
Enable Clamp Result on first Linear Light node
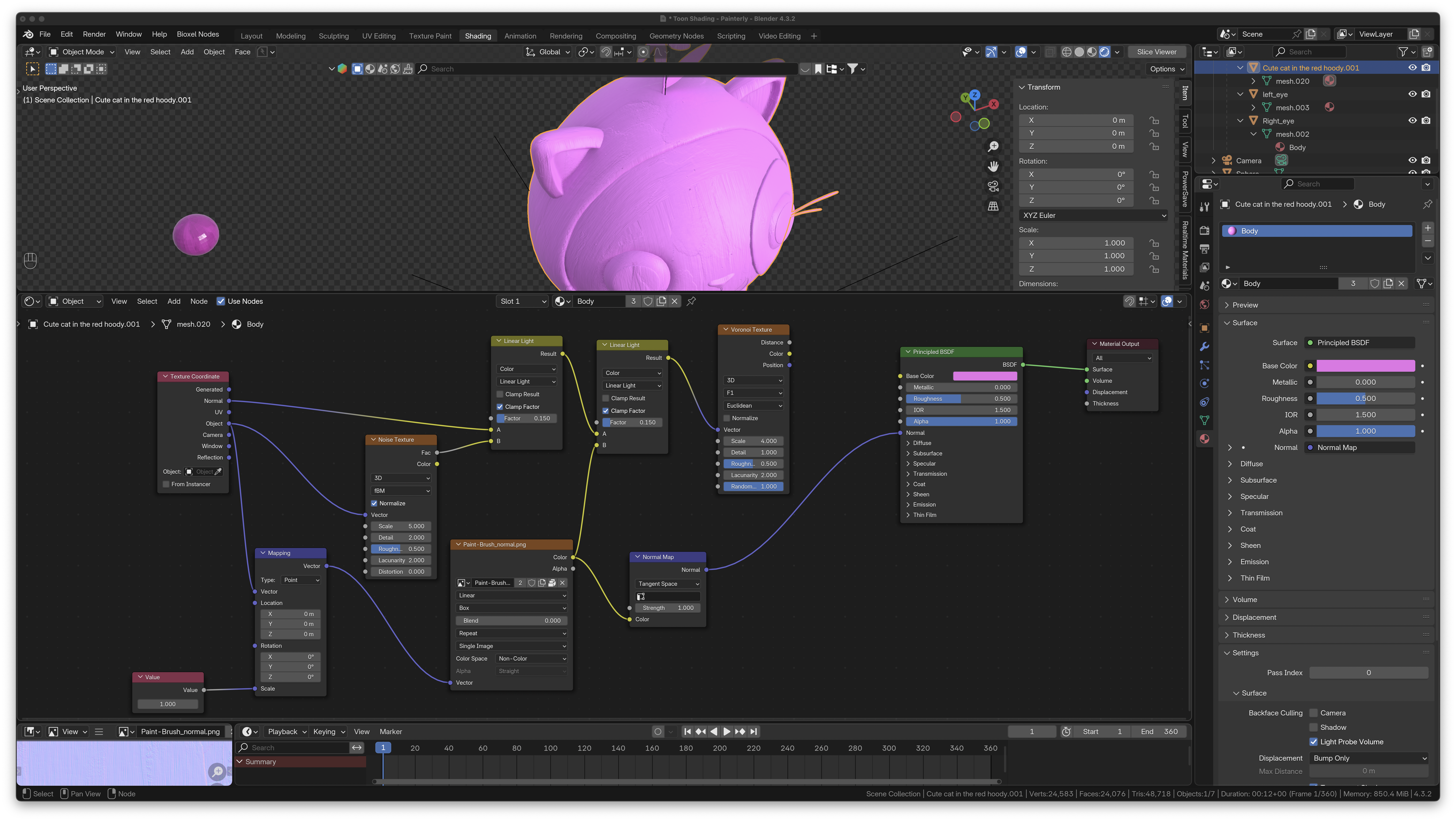[500, 394]
